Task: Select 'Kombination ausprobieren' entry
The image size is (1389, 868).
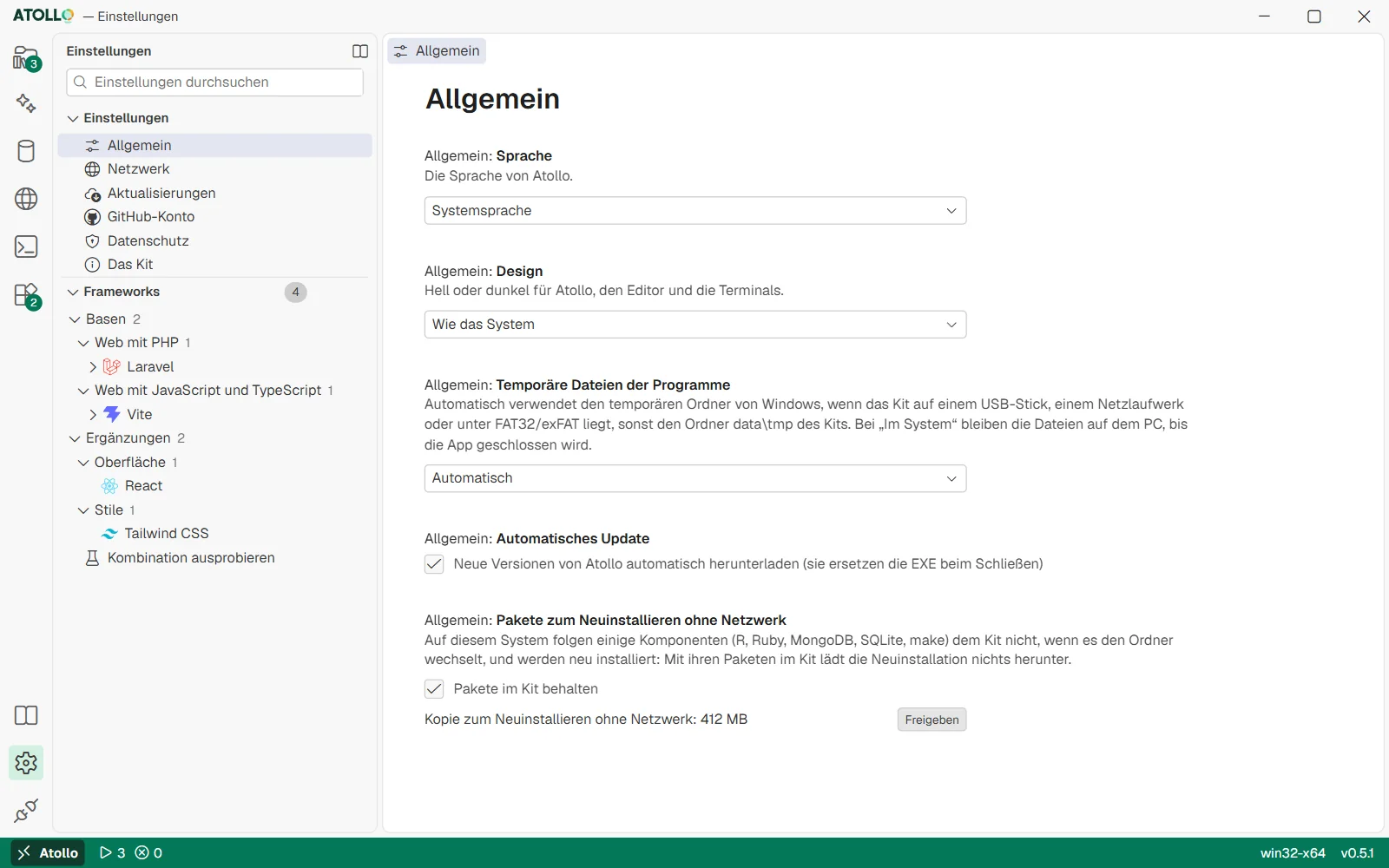Action: [x=214, y=558]
